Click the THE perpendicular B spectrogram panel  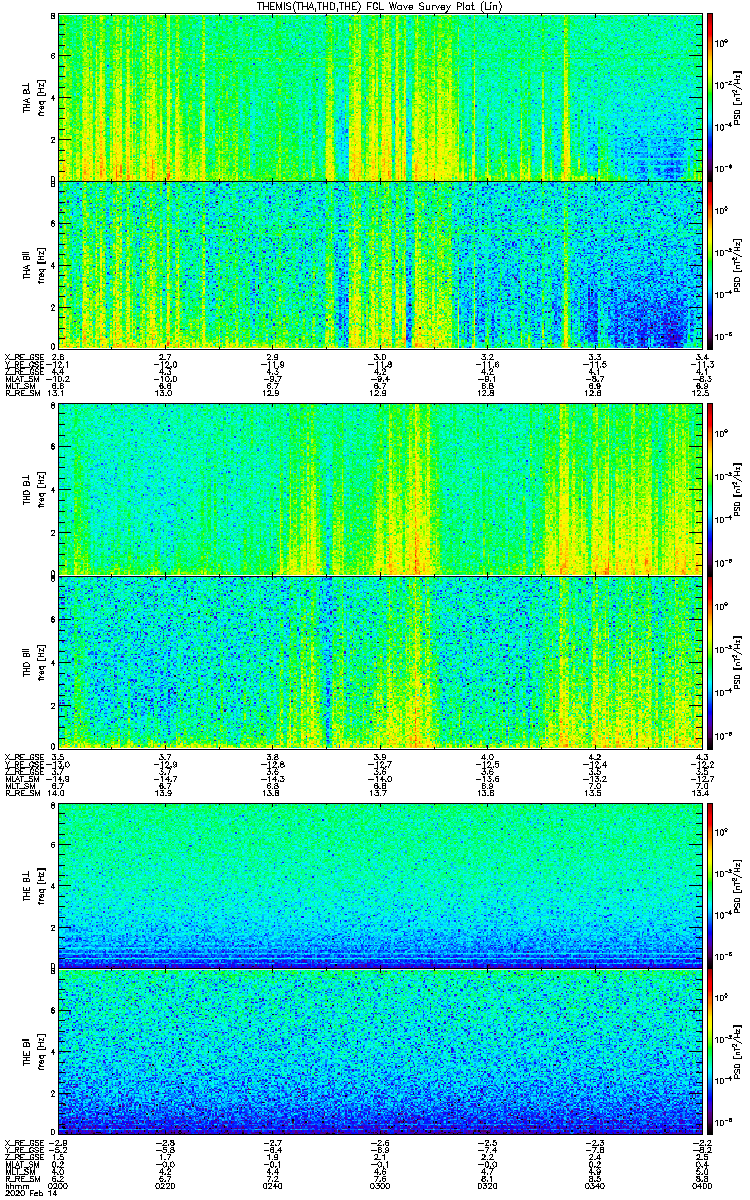click(x=380, y=884)
